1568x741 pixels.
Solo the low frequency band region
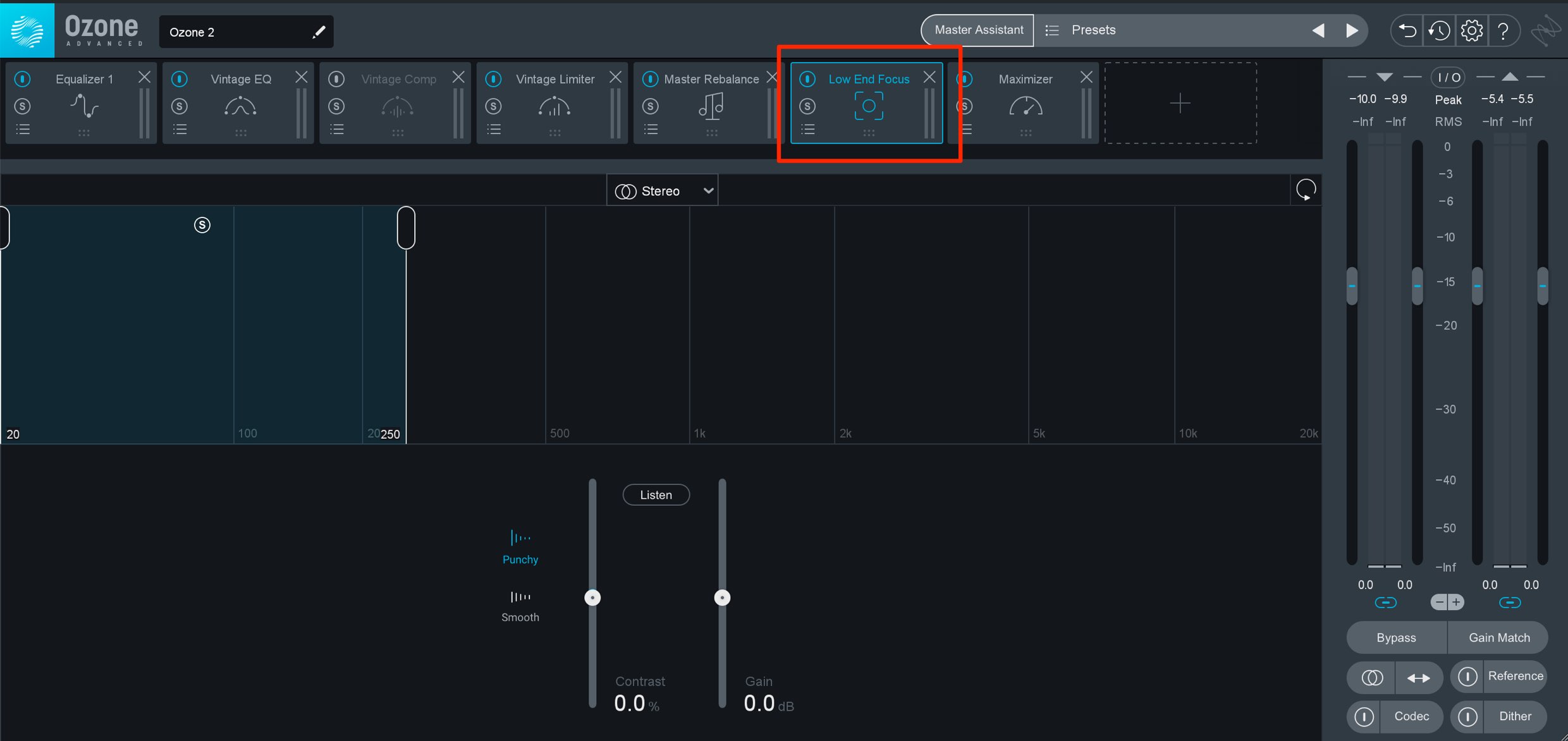coord(202,225)
